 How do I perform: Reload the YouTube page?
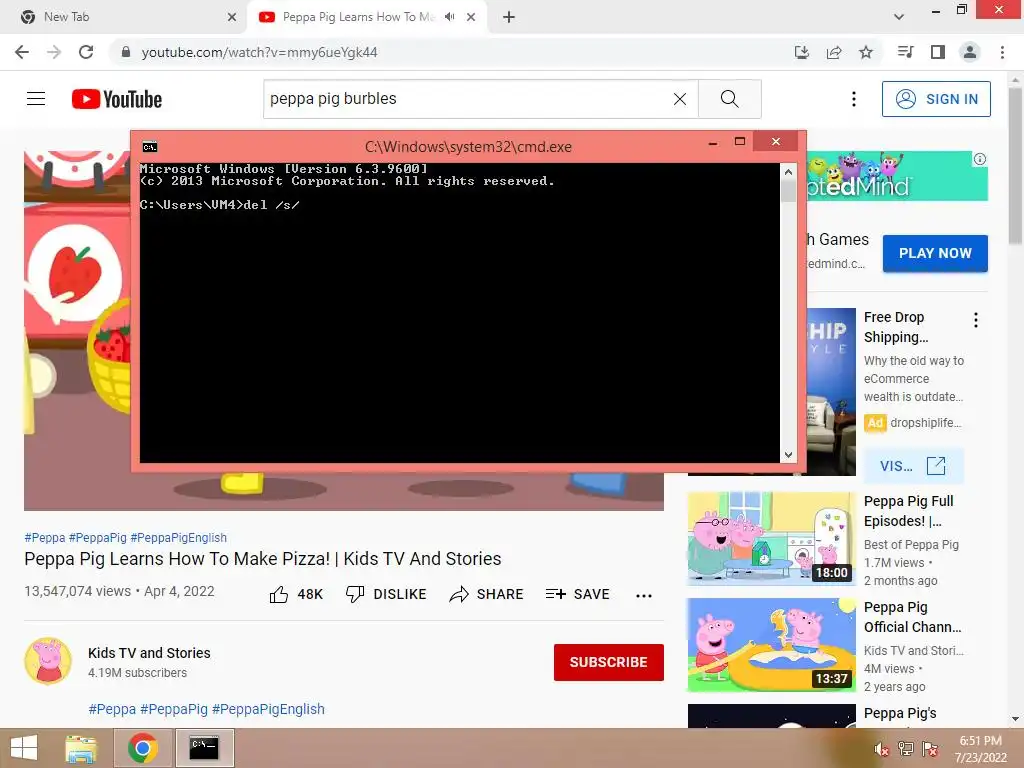point(86,52)
